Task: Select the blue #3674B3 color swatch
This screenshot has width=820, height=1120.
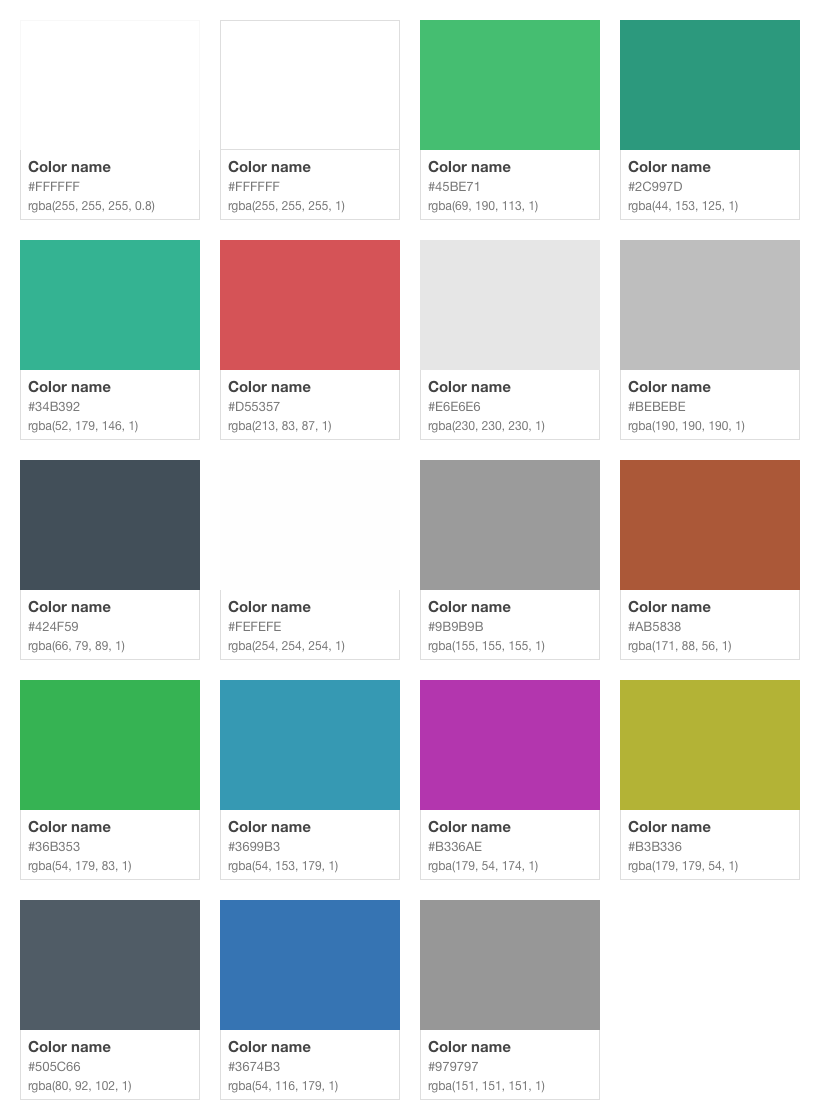Action: [310, 965]
